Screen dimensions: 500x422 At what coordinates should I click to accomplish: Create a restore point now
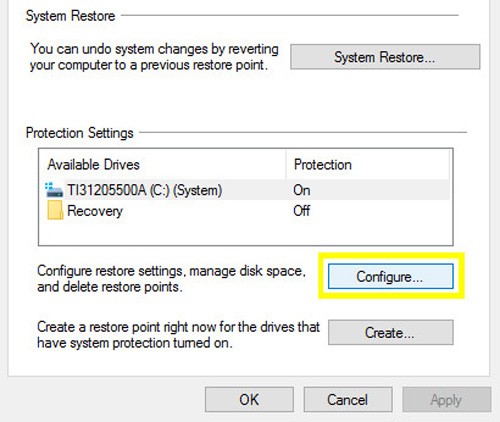[x=391, y=332]
